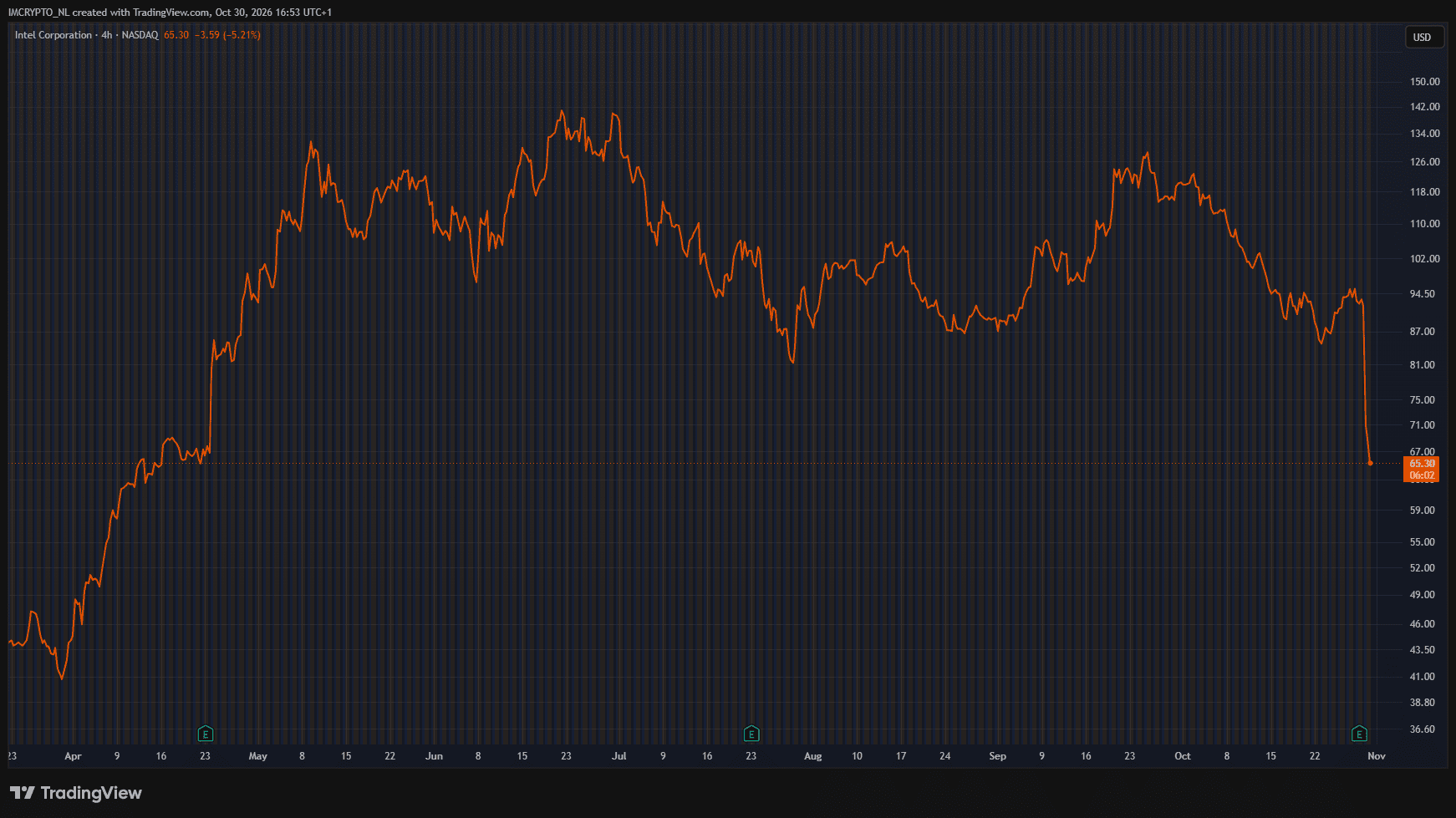Open the USD currency selector
This screenshot has width=1456, height=818.
[1423, 38]
